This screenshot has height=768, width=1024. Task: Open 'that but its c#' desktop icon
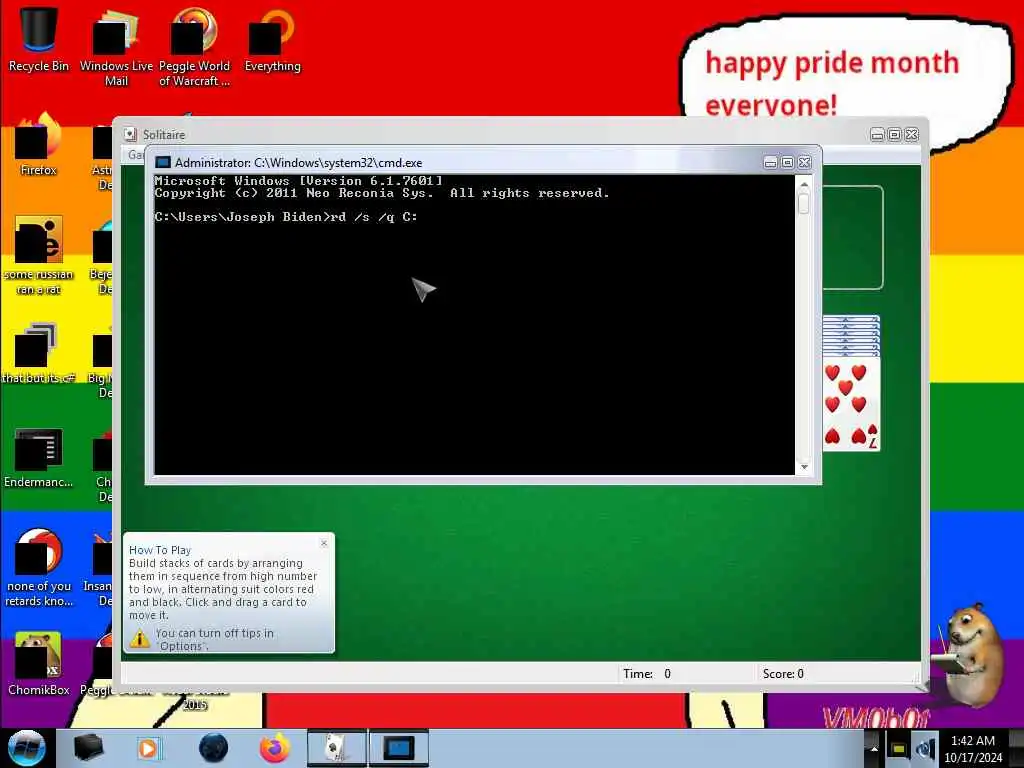pyautogui.click(x=39, y=351)
